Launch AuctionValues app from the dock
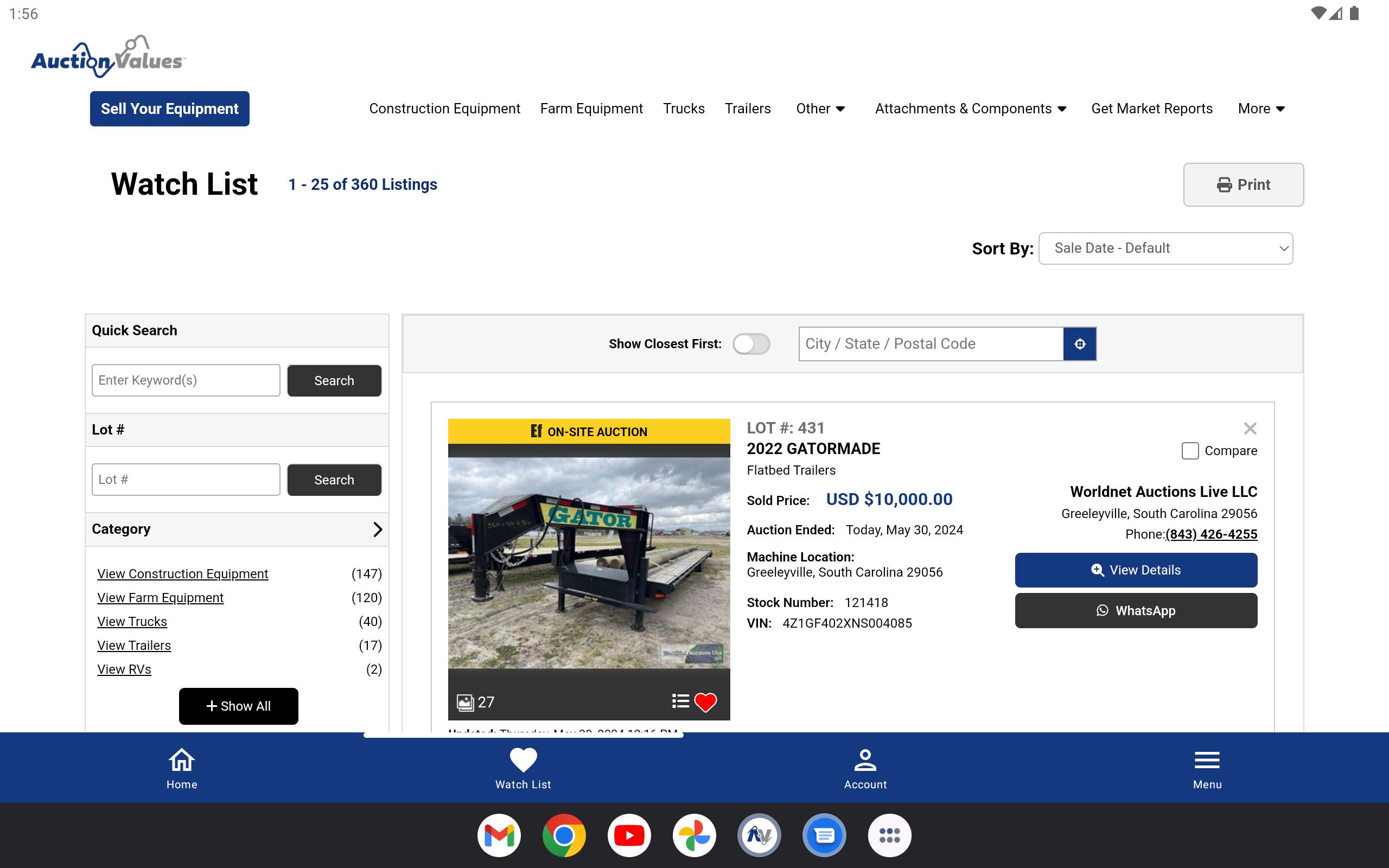 (760, 835)
